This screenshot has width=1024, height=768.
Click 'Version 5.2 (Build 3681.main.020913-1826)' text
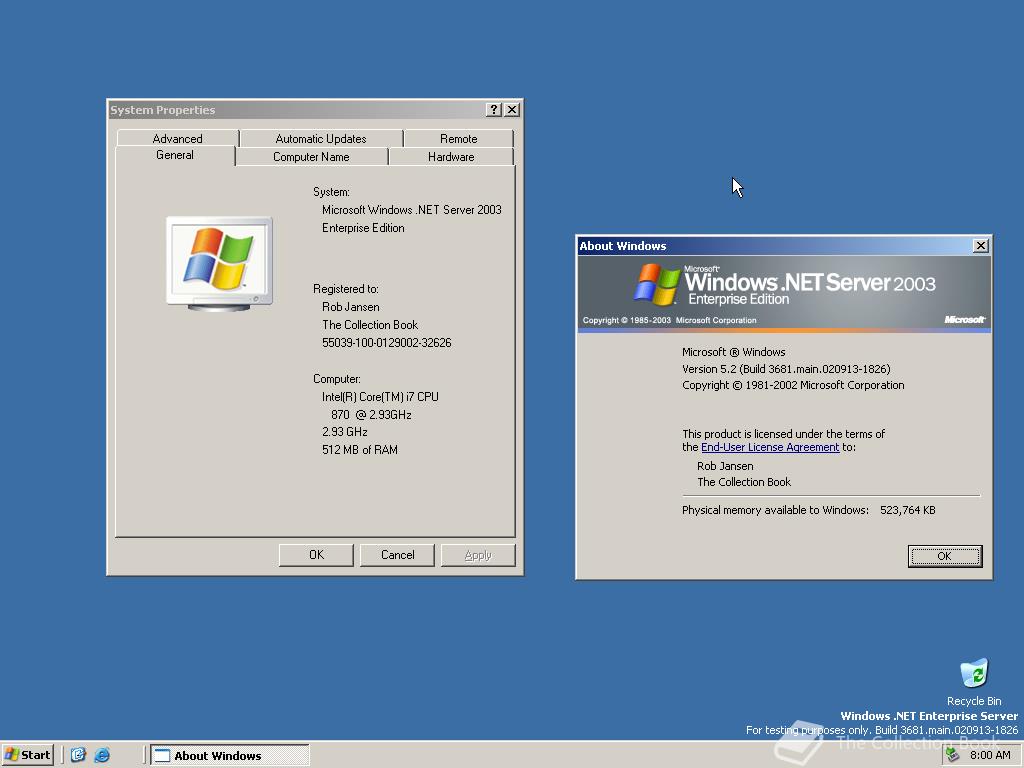click(x=786, y=369)
